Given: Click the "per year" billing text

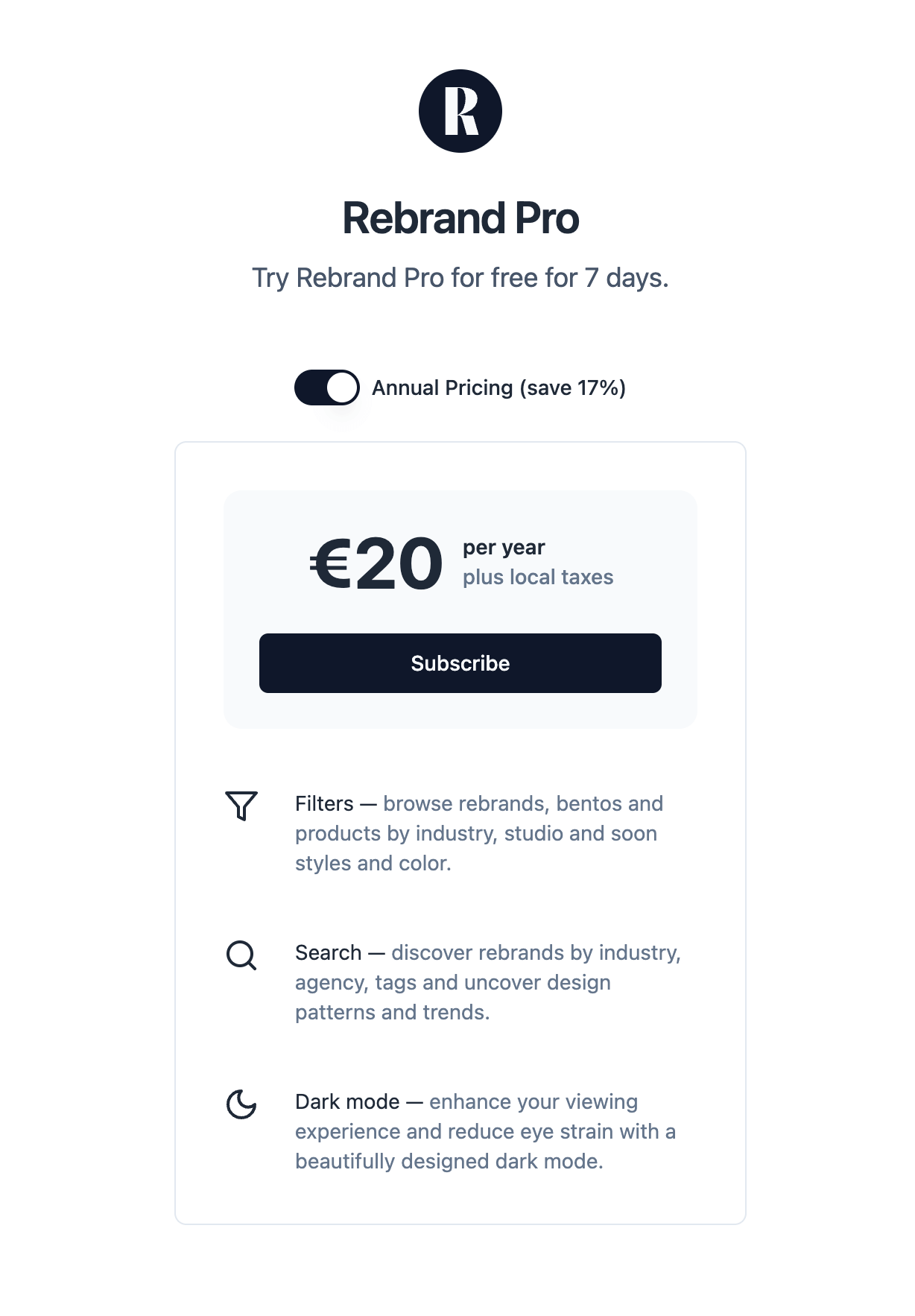Looking at the screenshot, I should (x=504, y=548).
